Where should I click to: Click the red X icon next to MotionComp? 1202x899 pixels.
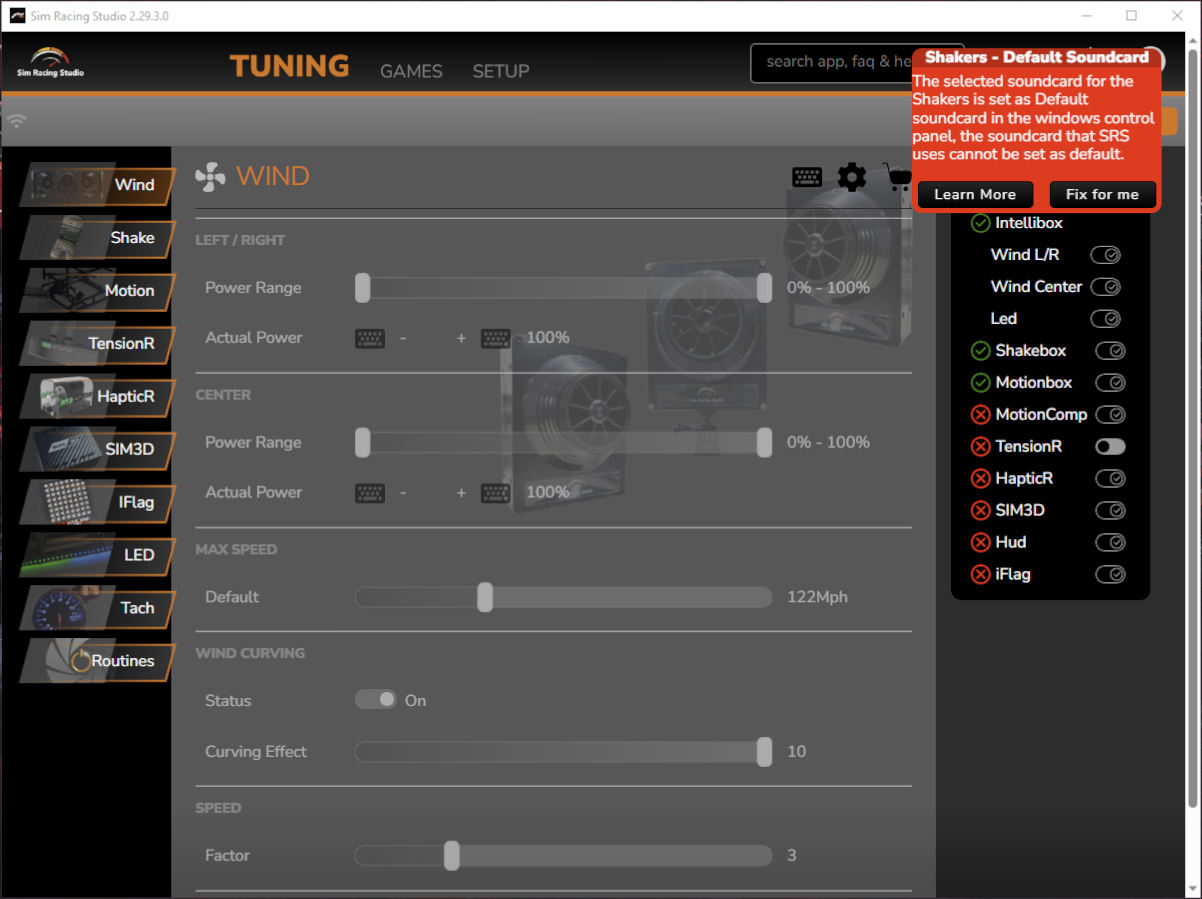[x=980, y=415]
